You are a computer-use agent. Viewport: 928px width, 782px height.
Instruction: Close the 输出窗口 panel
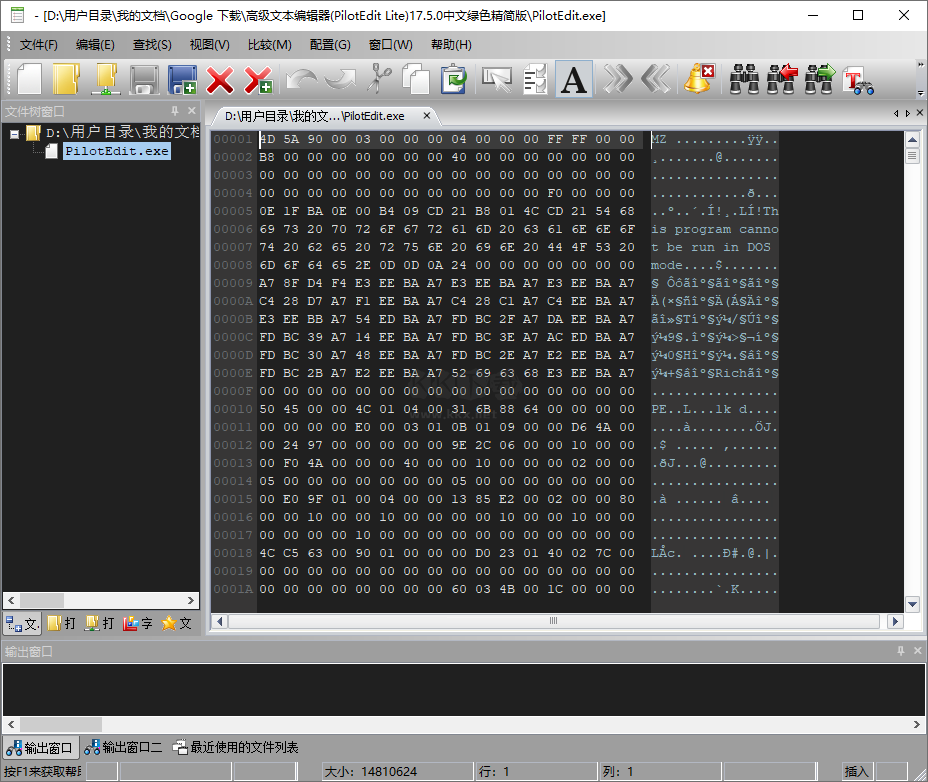(918, 651)
